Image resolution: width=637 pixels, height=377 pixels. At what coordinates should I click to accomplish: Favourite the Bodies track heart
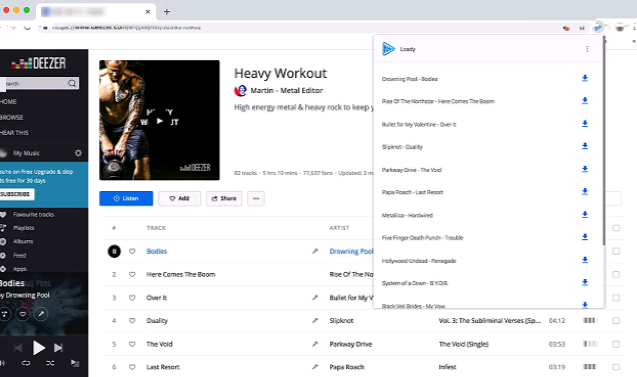coord(132,251)
